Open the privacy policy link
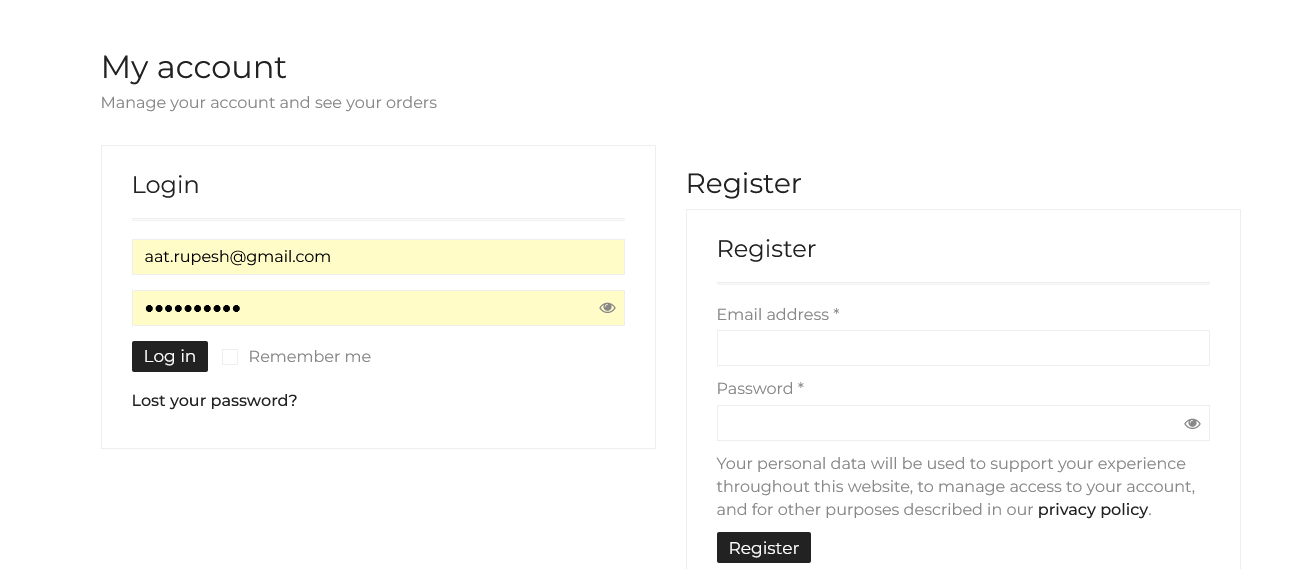 [1092, 510]
